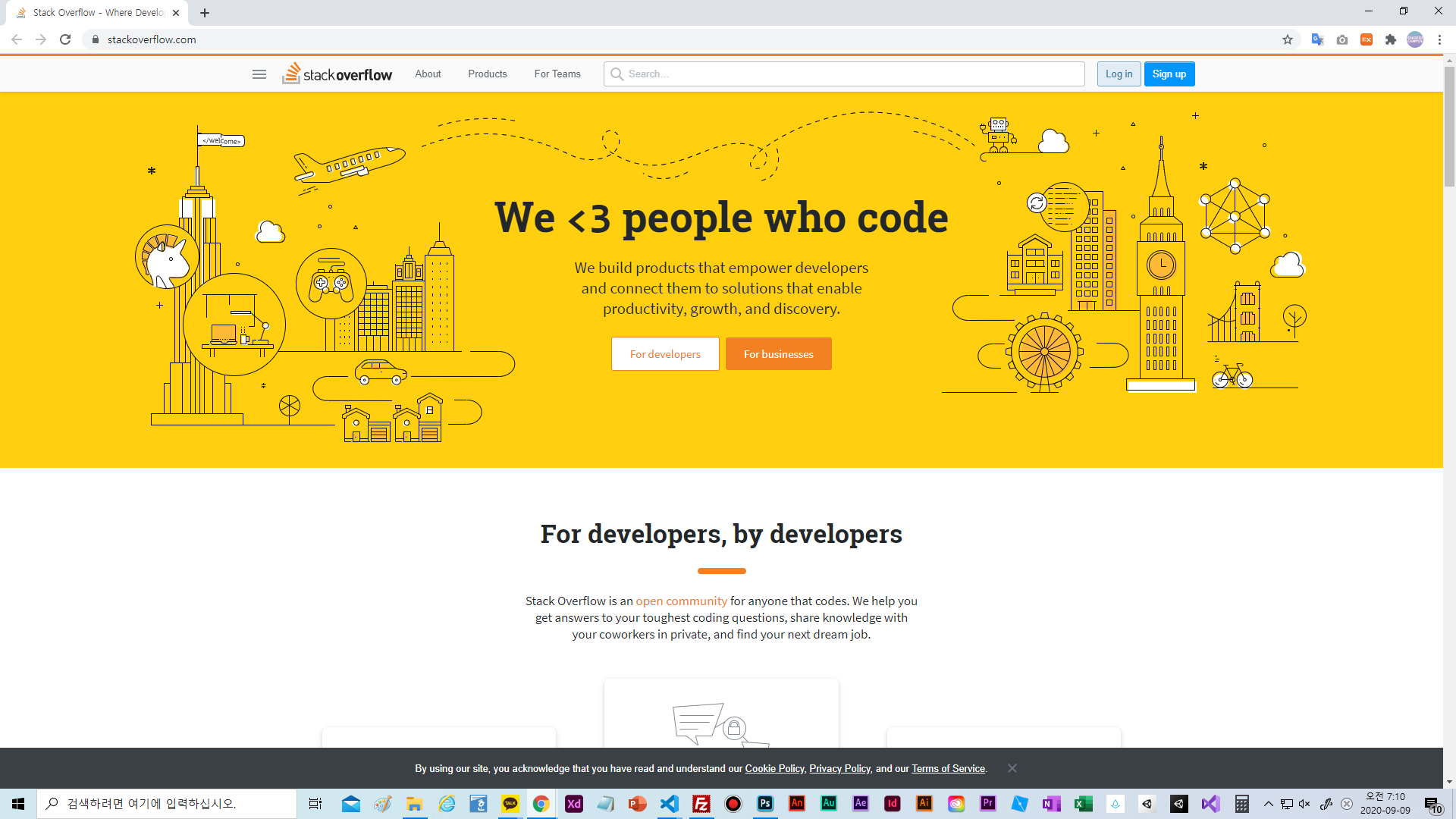This screenshot has width=1456, height=819.
Task: Dismiss the cookie notice banner
Action: pos(1012,768)
